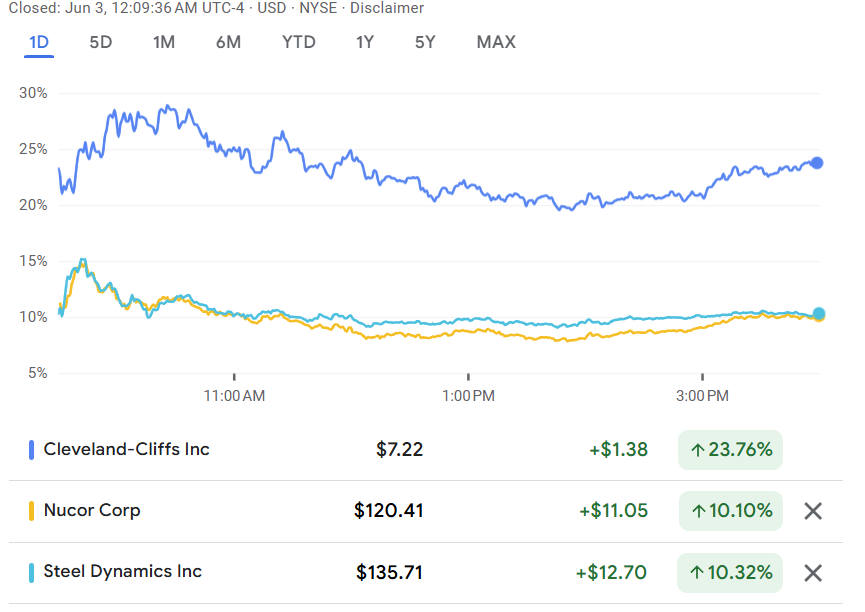Screen dimensions: 865x612
Task: Open the Disclaimer link
Action: coord(387,8)
